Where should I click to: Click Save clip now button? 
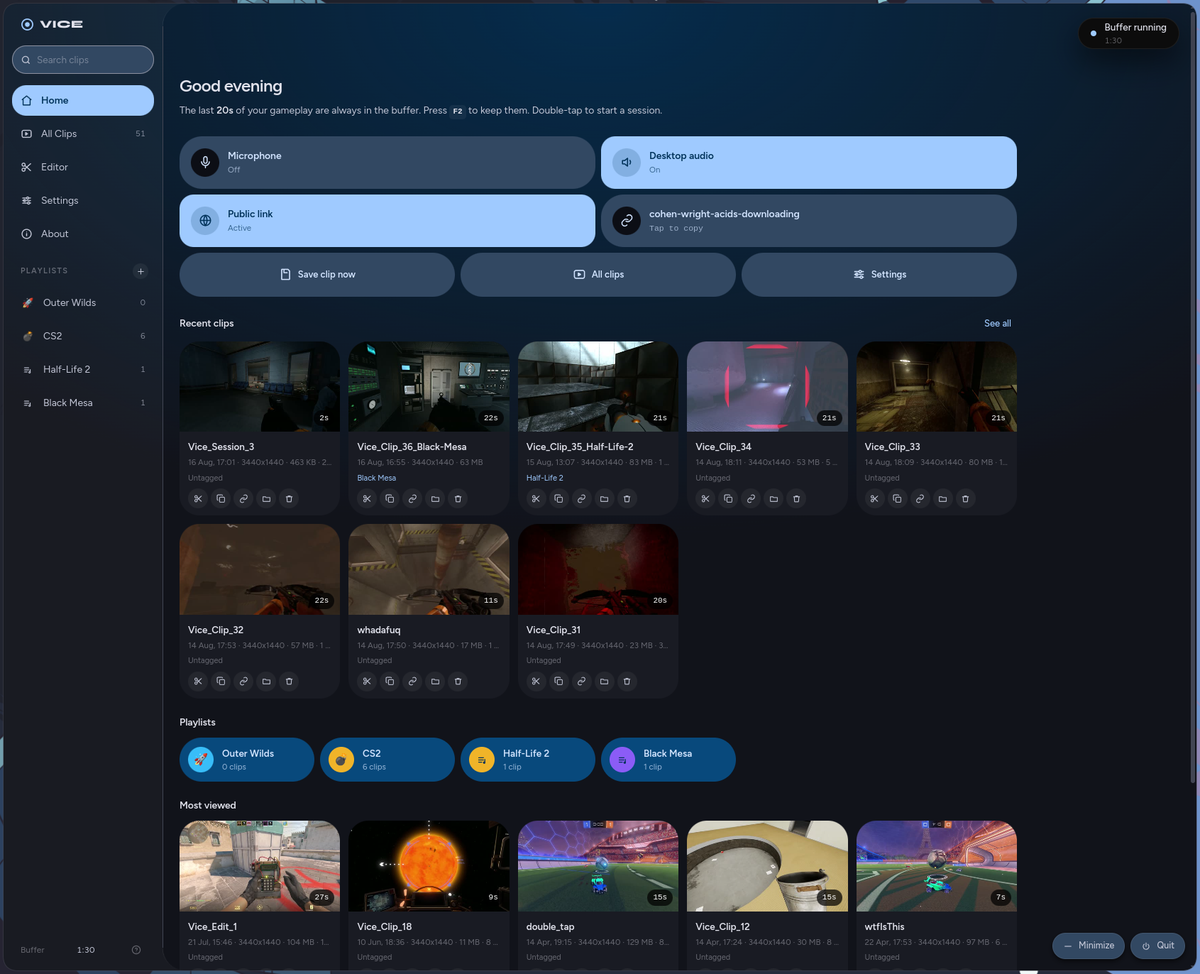coord(317,274)
